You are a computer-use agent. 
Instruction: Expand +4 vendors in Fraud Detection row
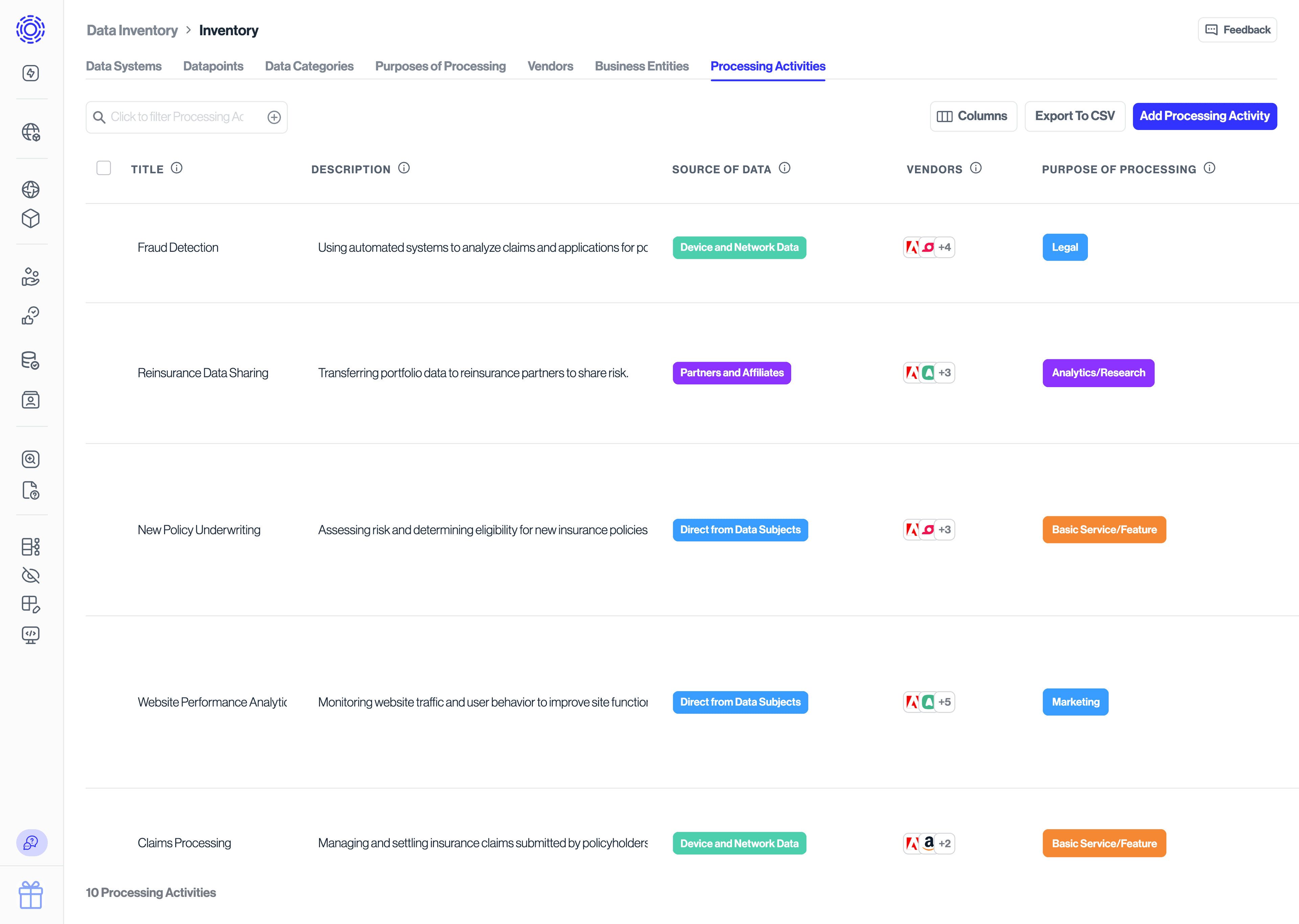click(x=945, y=248)
